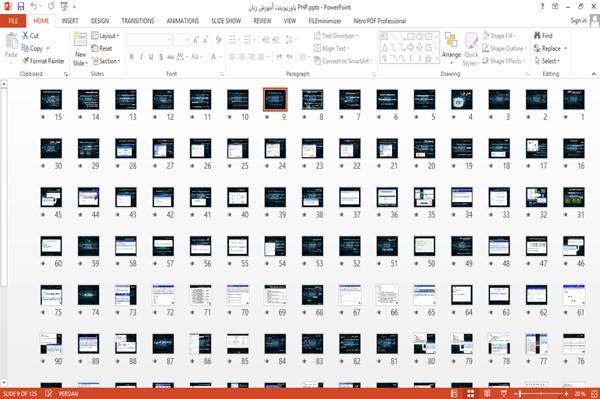Select slide 1 thumbnail
This screenshot has width=600, height=399.
[x=574, y=99]
